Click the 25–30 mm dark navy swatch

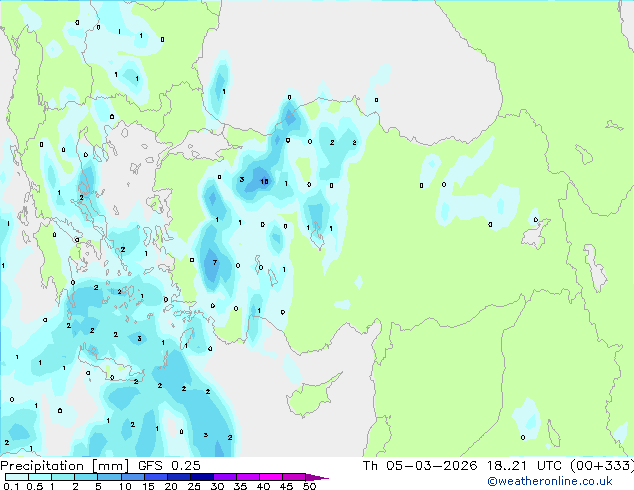pyautogui.click(x=201, y=477)
